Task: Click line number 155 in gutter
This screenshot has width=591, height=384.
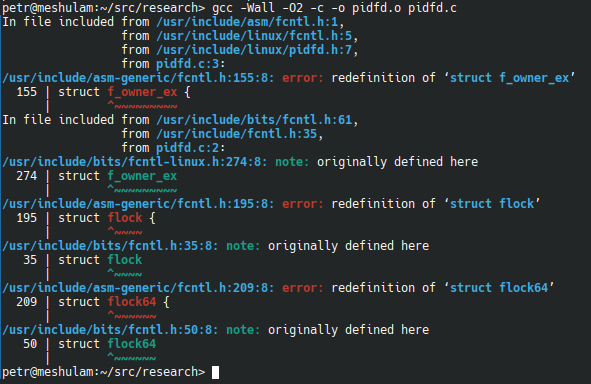Action: tap(27, 92)
